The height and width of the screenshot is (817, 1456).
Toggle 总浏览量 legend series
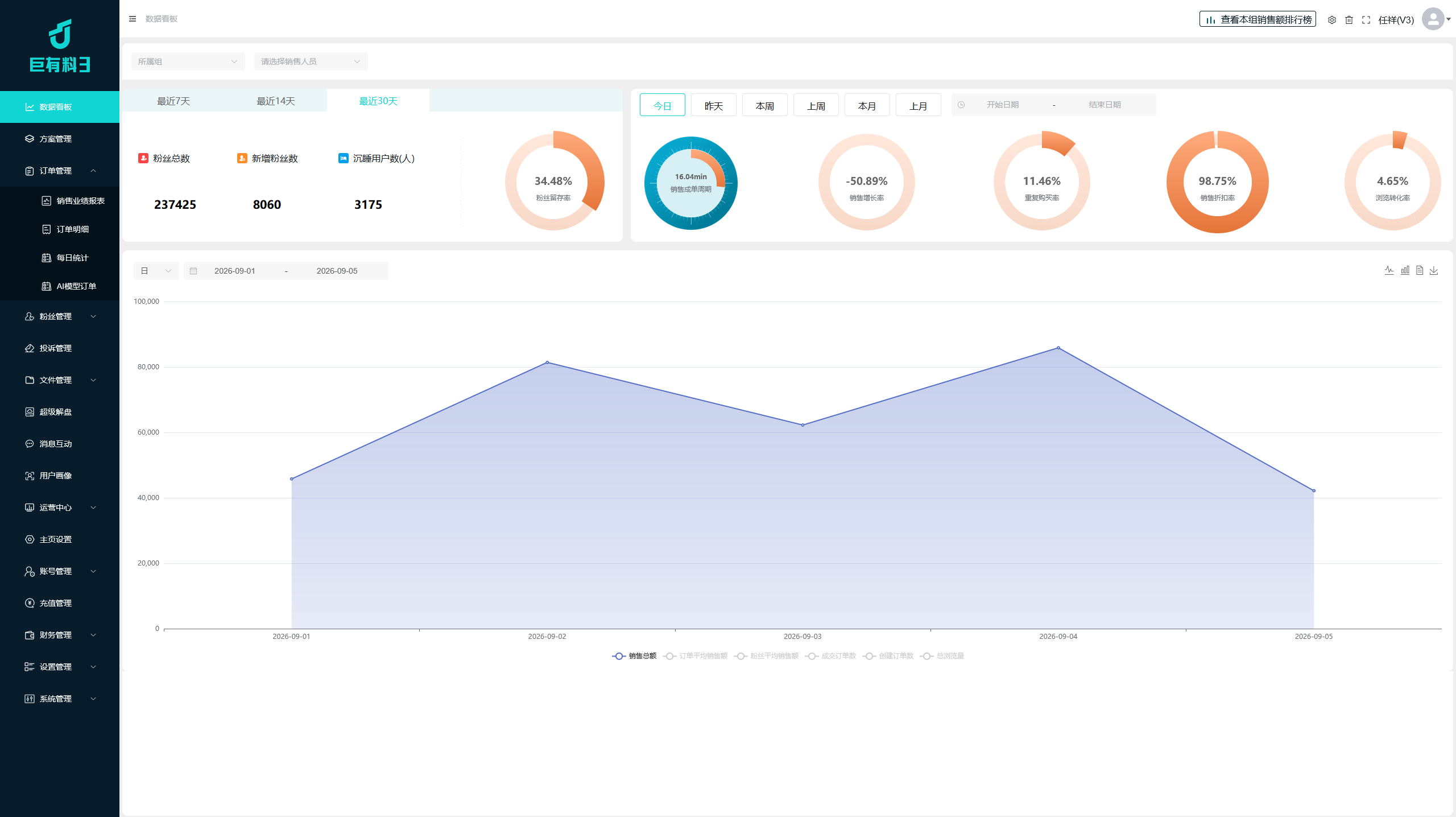[x=942, y=656]
